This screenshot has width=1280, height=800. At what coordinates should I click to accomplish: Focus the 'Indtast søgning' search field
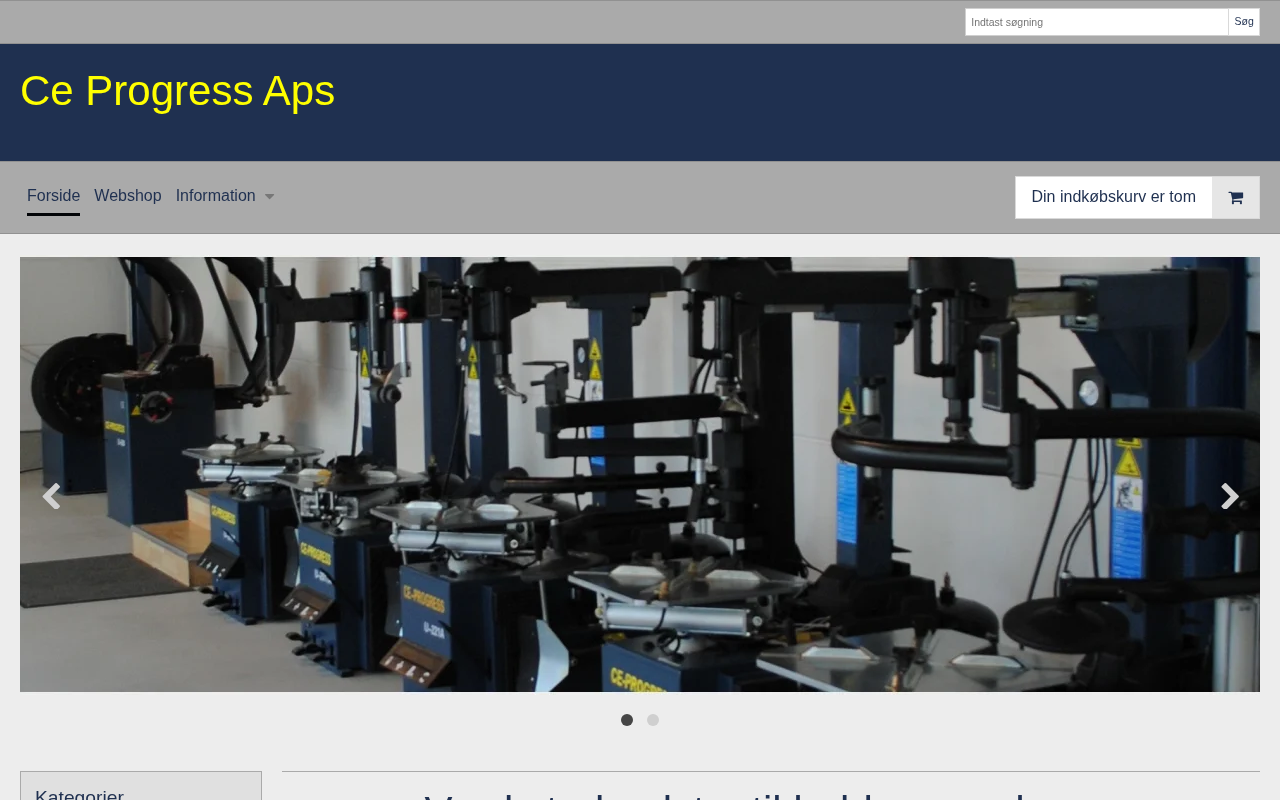pos(1096,22)
